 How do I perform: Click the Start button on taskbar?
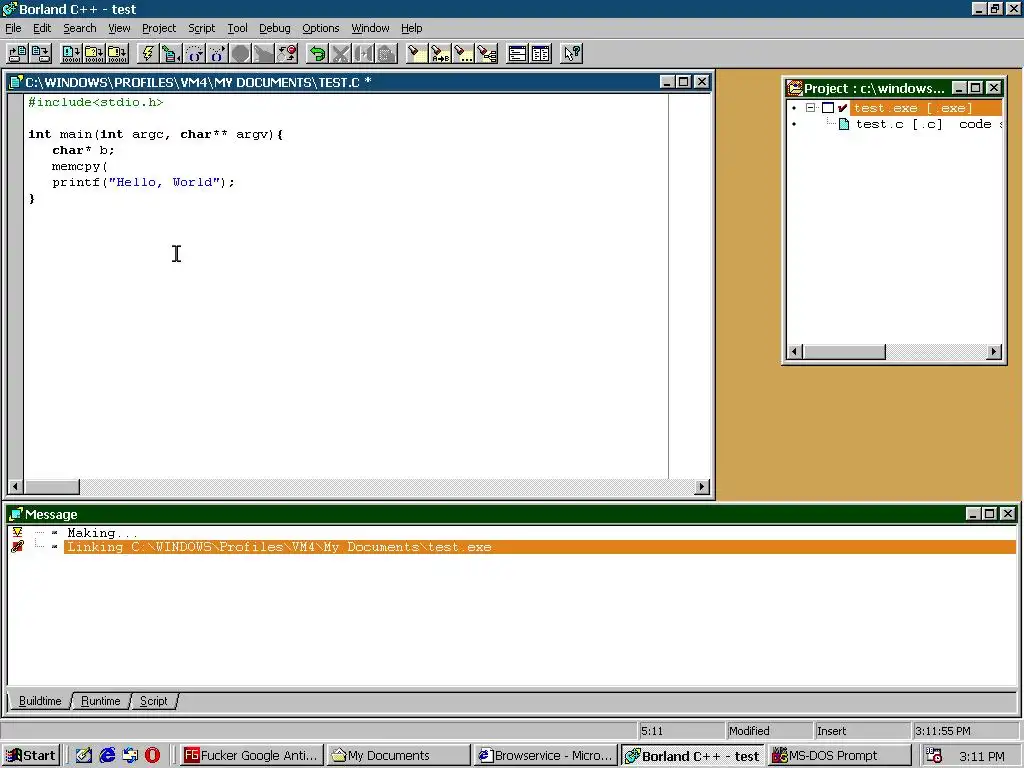point(31,756)
